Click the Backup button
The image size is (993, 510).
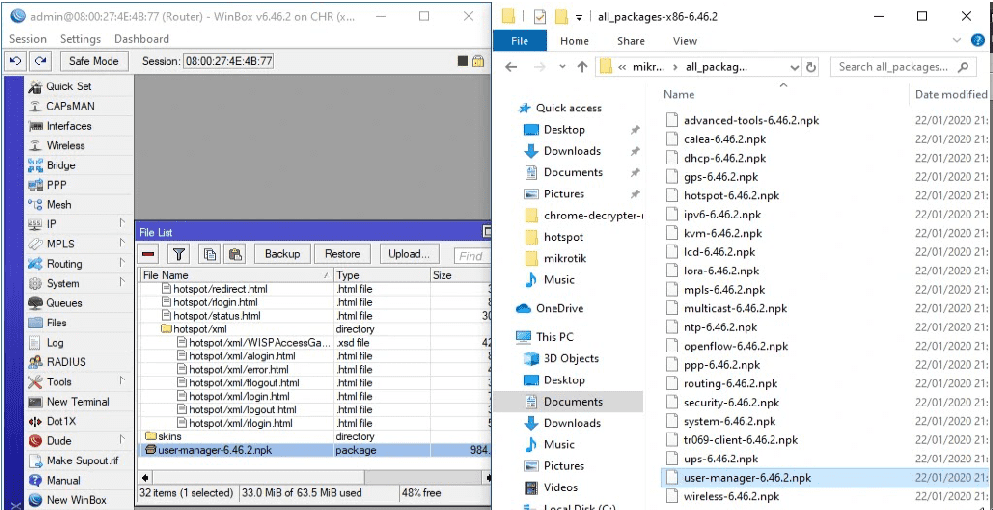[282, 254]
